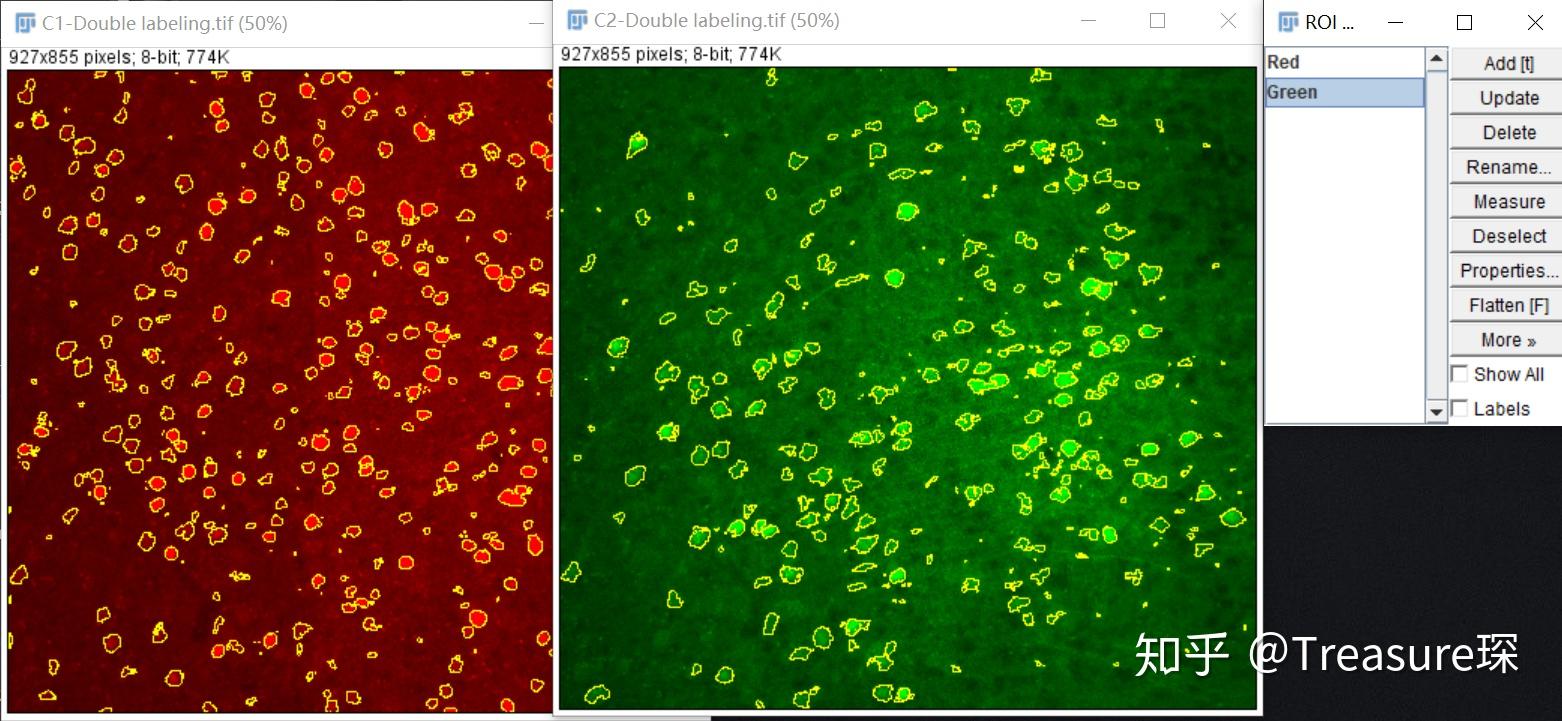
Task: Maximize the C2-Double labeling window
Action: click(1157, 20)
